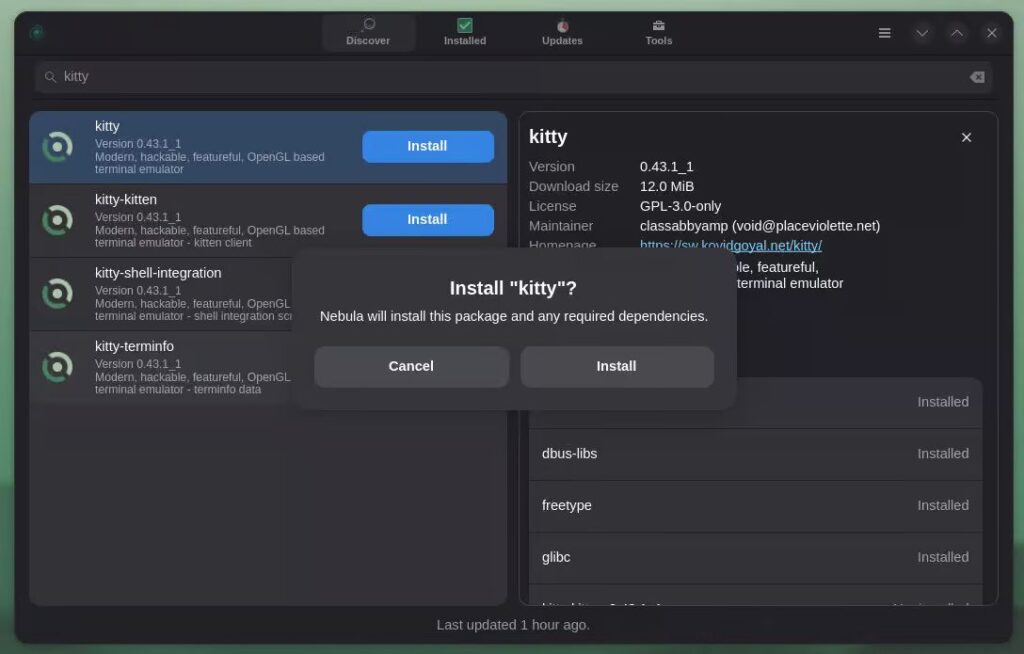Open the hamburger menu in the titlebar
Image resolution: width=1024 pixels, height=654 pixels.
click(x=884, y=32)
